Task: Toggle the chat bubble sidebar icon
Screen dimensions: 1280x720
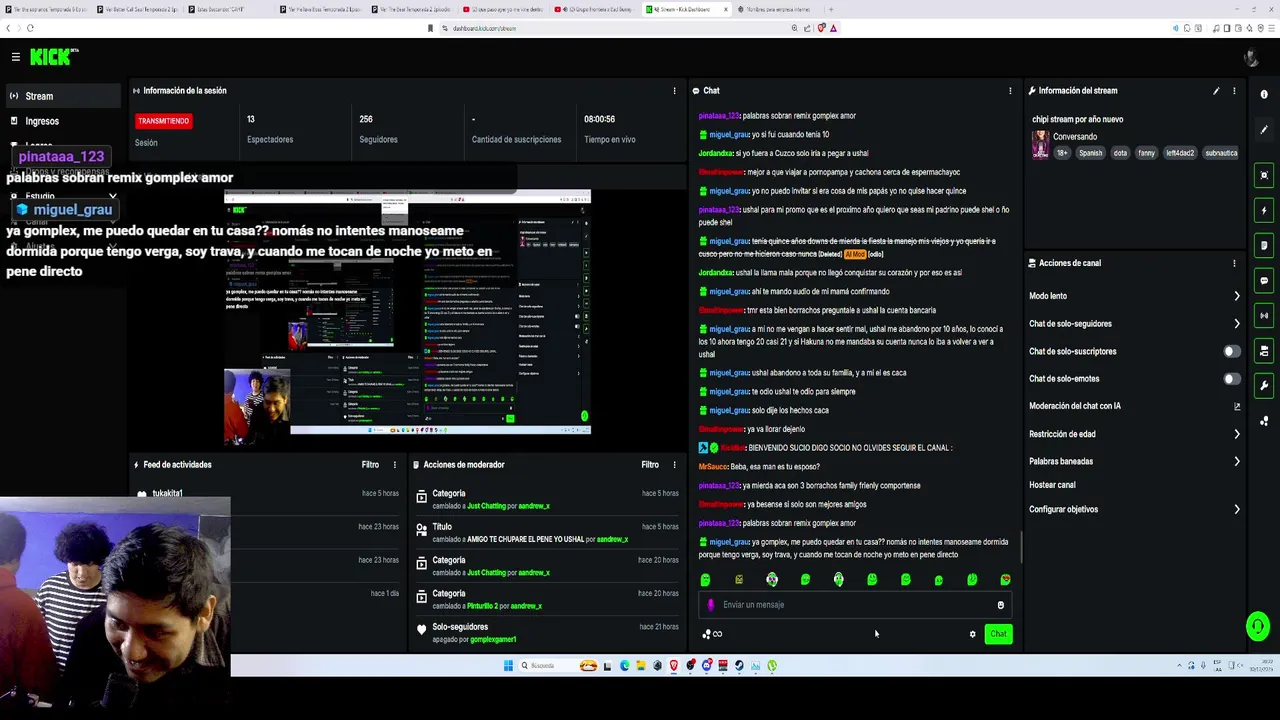Action: (x=1264, y=281)
